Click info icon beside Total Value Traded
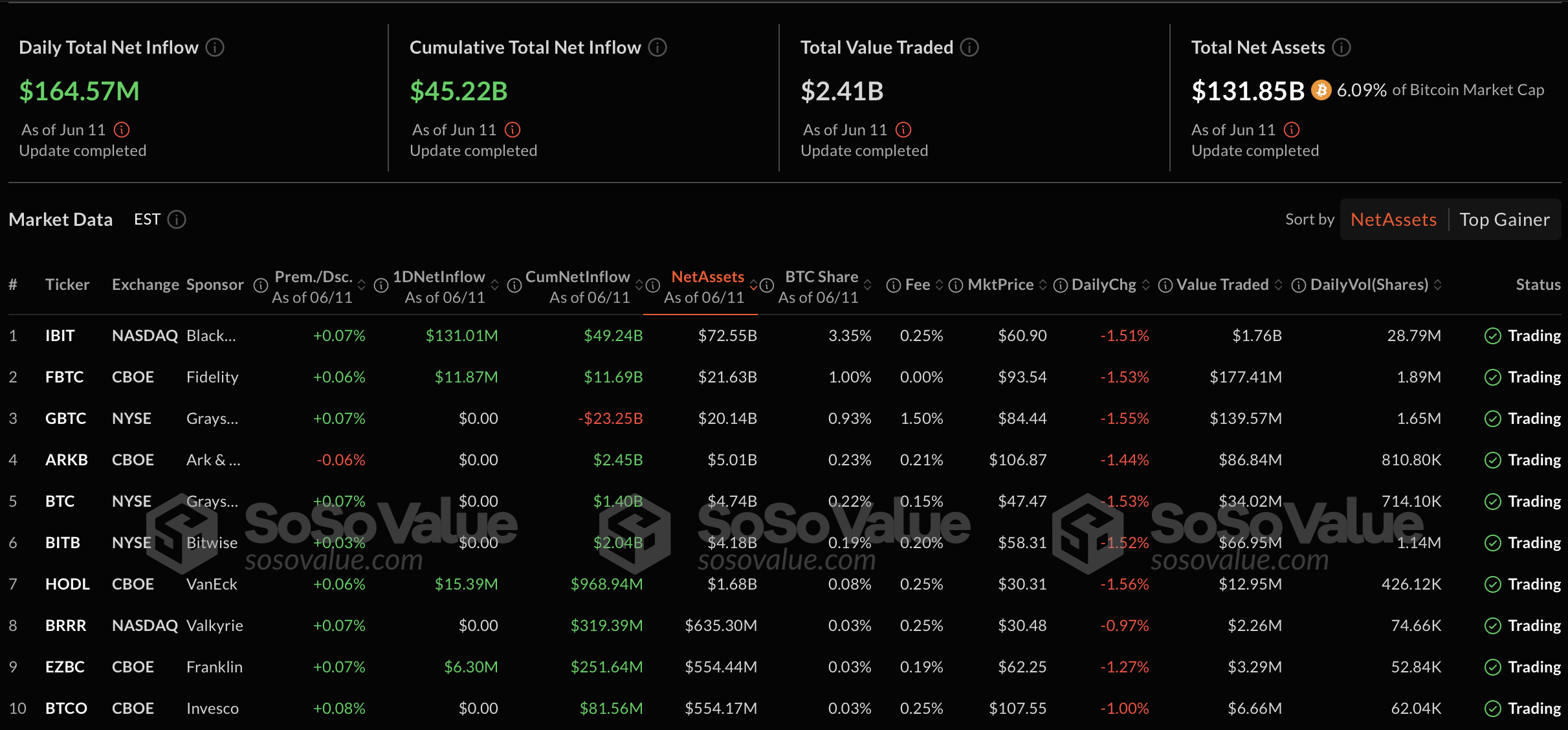 click(969, 47)
